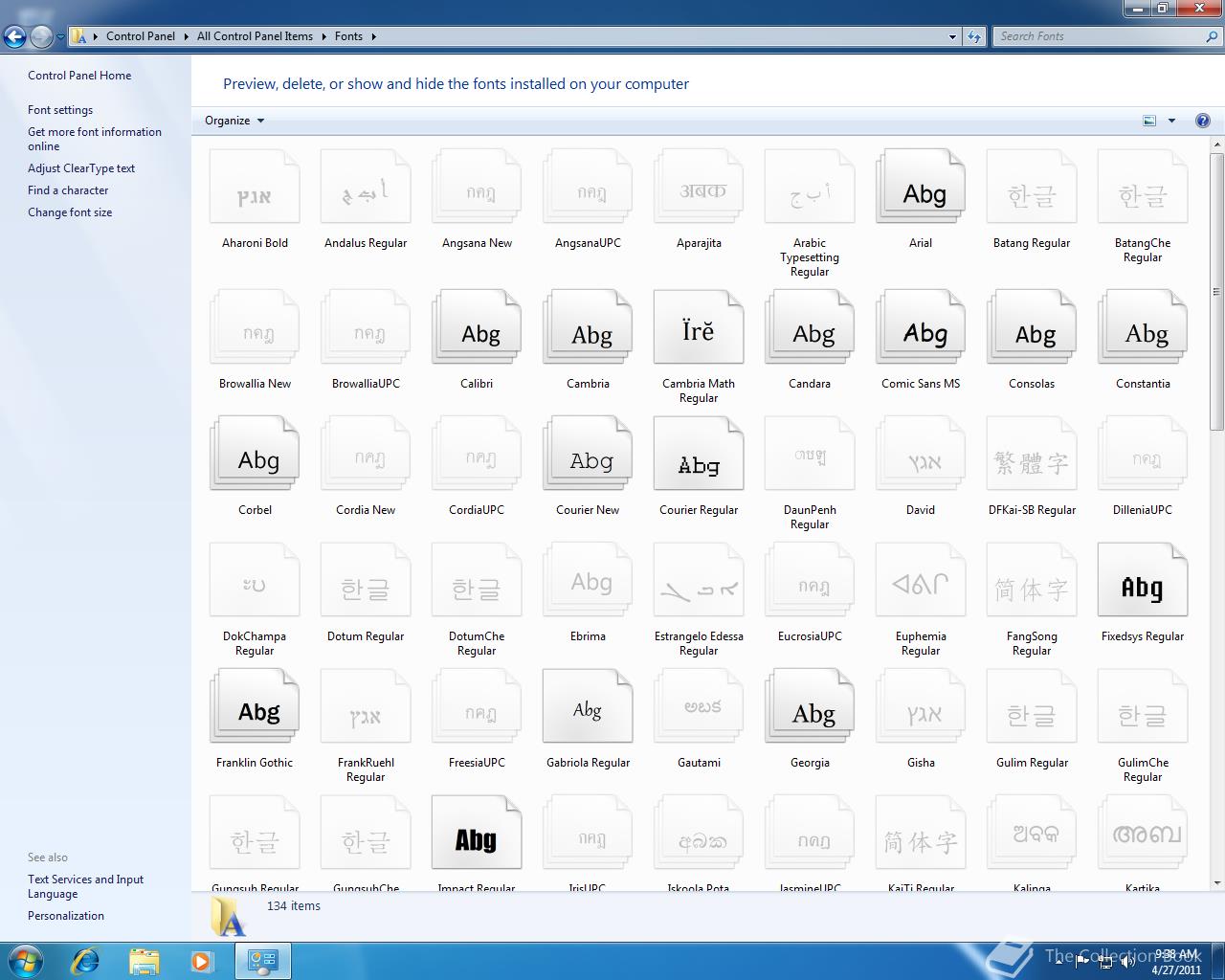Image resolution: width=1225 pixels, height=980 pixels.
Task: Select the Corbel font icon
Action: coord(255,454)
